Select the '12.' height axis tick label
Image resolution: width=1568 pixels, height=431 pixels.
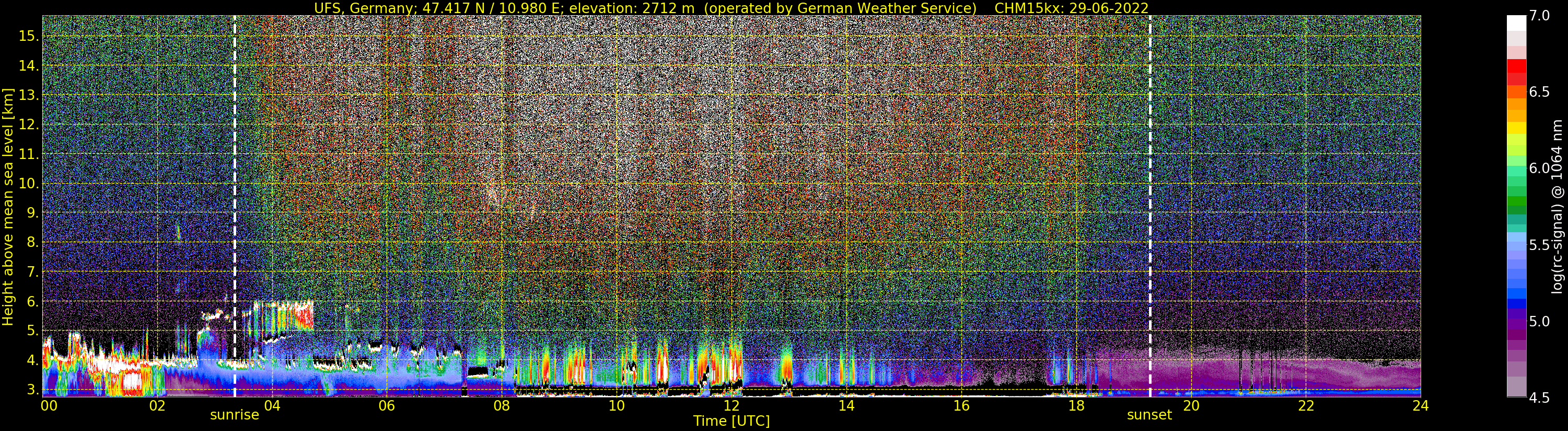29,124
